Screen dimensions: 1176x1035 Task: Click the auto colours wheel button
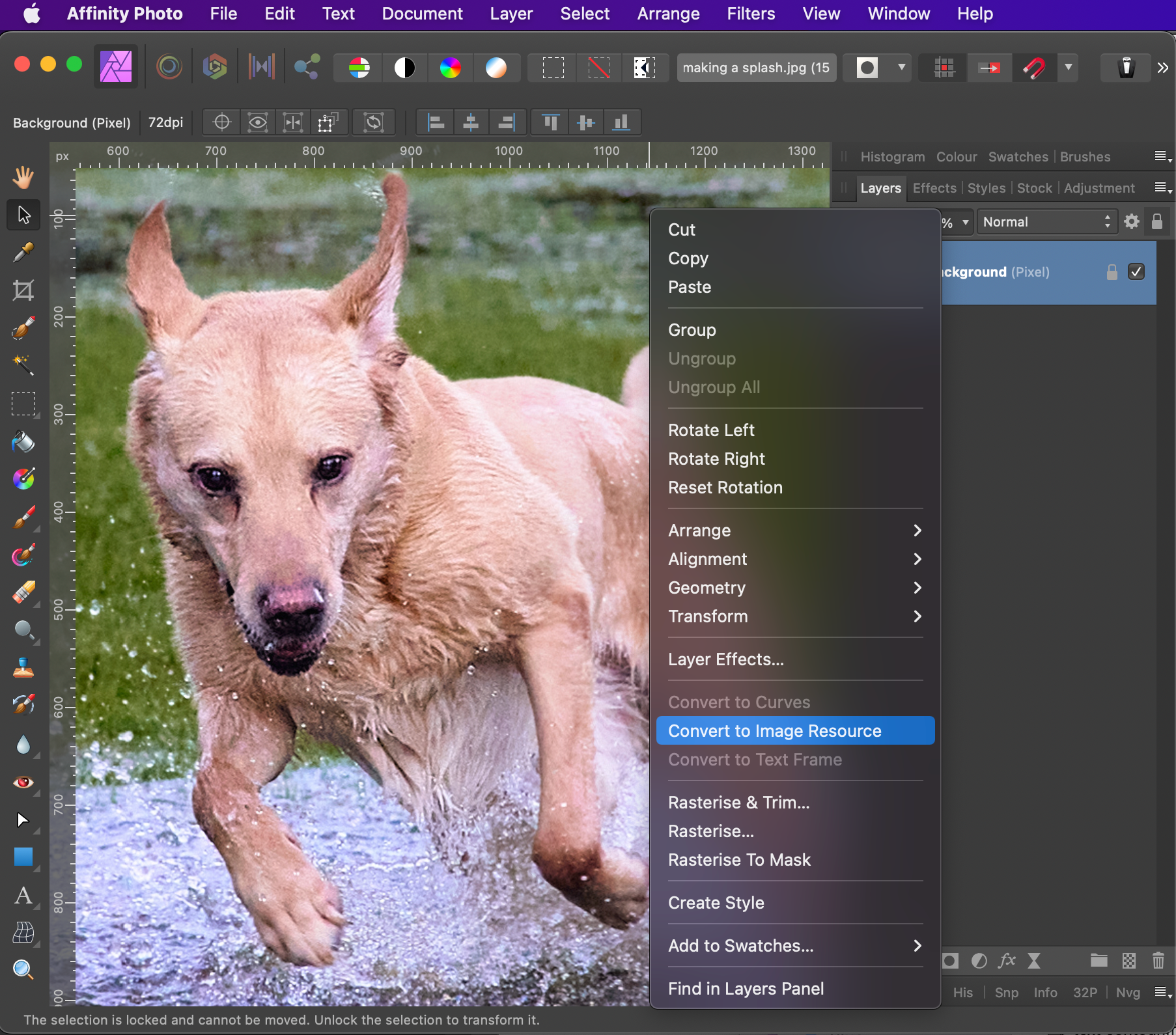[450, 68]
